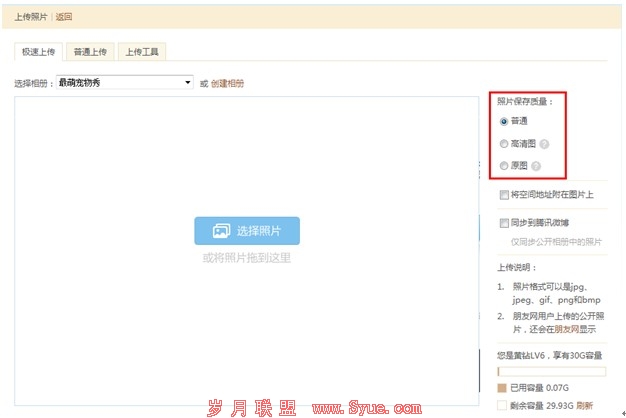
Task: Click the 创建相册 link
Action: tap(227, 83)
